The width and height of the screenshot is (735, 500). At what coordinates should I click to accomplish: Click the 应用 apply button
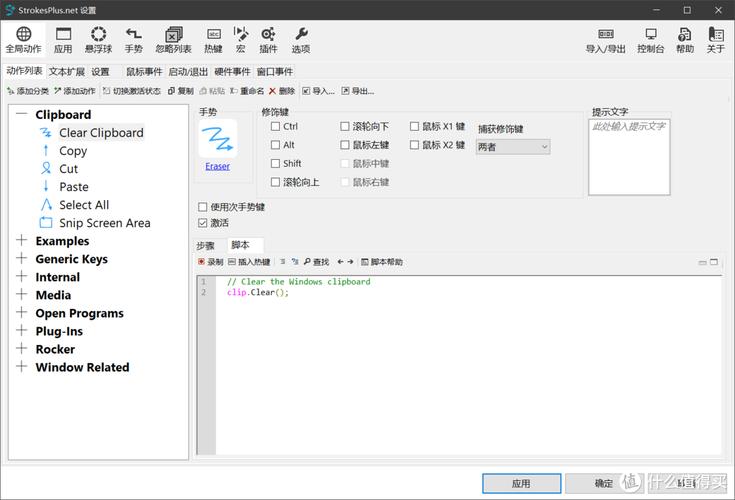[521, 483]
